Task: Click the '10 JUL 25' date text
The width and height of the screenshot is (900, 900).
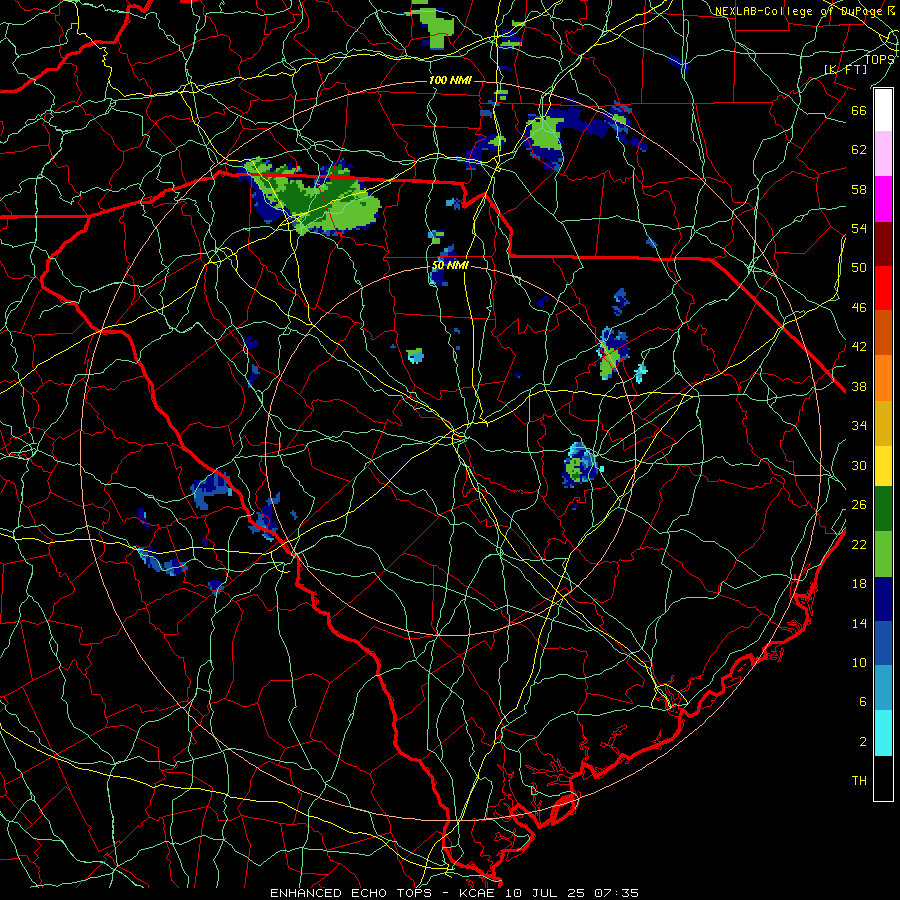Action: click(x=545, y=893)
